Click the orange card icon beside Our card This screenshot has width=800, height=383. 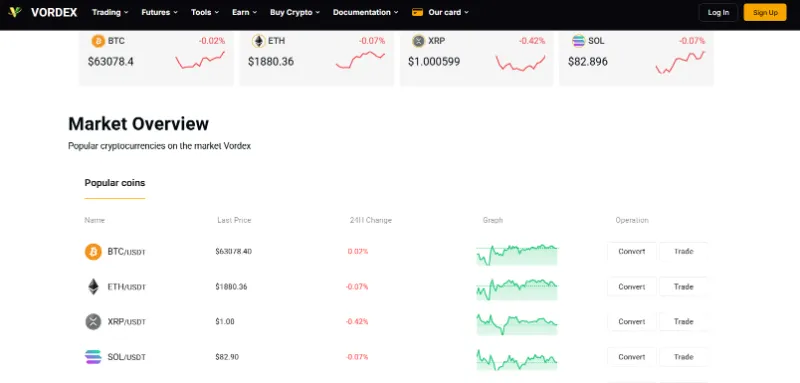(417, 12)
